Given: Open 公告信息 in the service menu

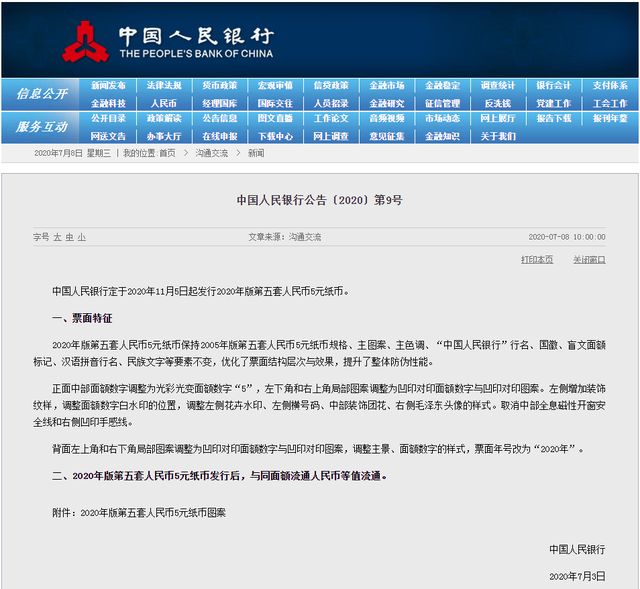Looking at the screenshot, I should [x=220, y=119].
